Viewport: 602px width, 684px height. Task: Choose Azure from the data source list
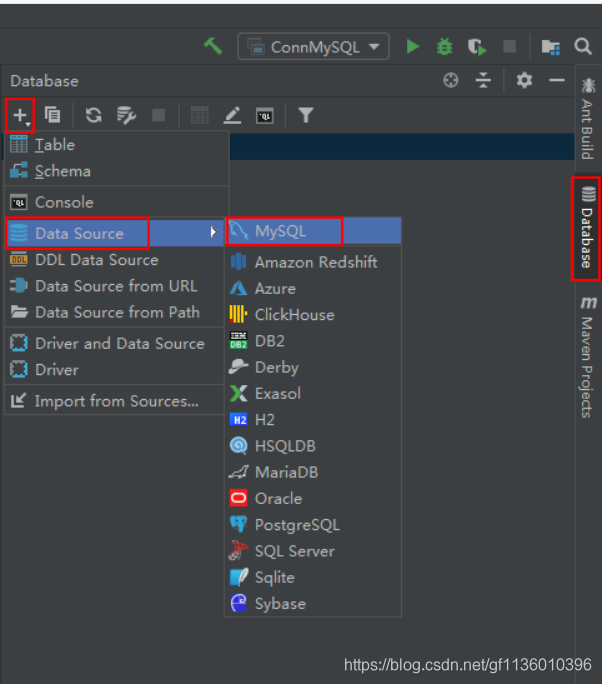click(x=313, y=288)
